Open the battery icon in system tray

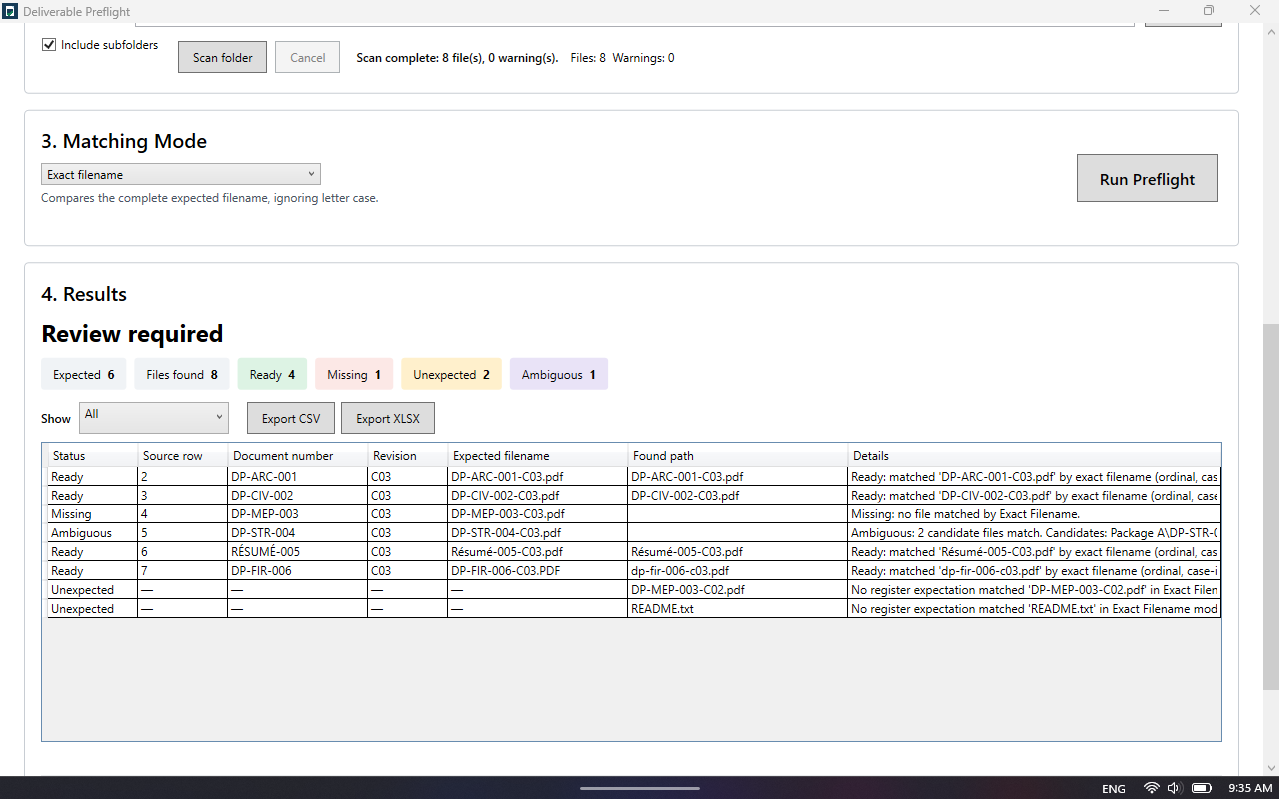tap(1203, 788)
